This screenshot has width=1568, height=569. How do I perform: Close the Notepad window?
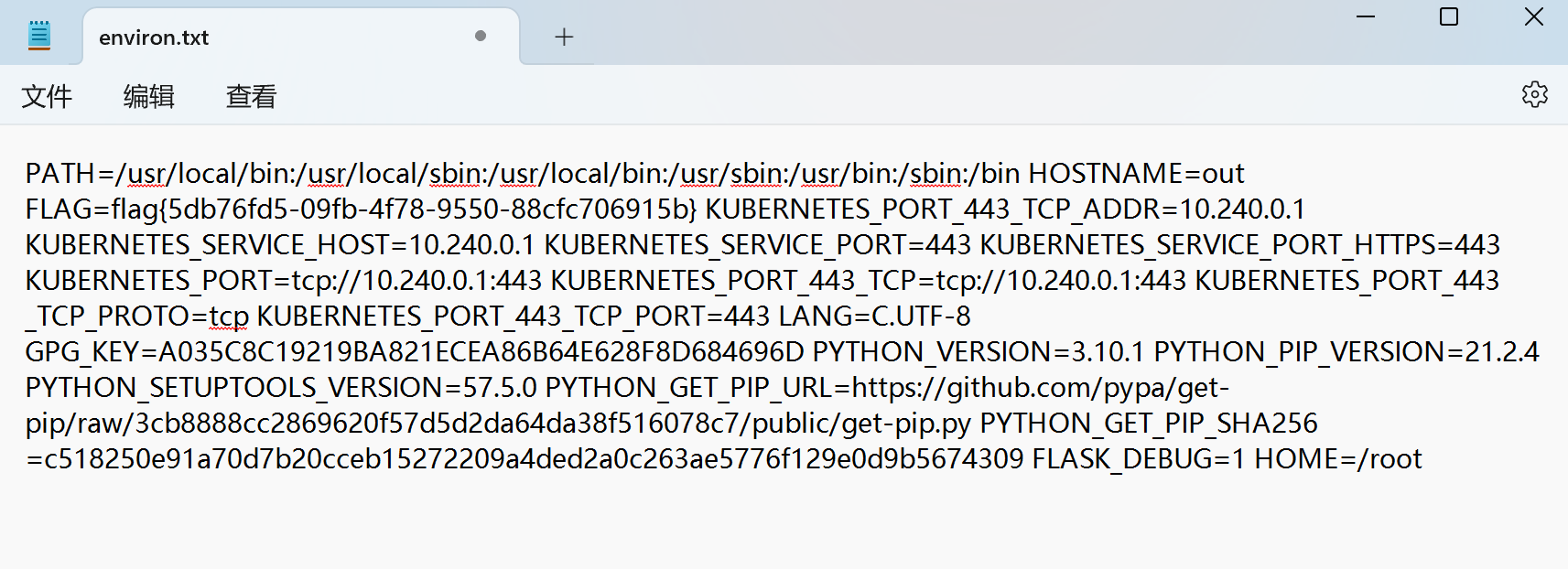[1534, 17]
